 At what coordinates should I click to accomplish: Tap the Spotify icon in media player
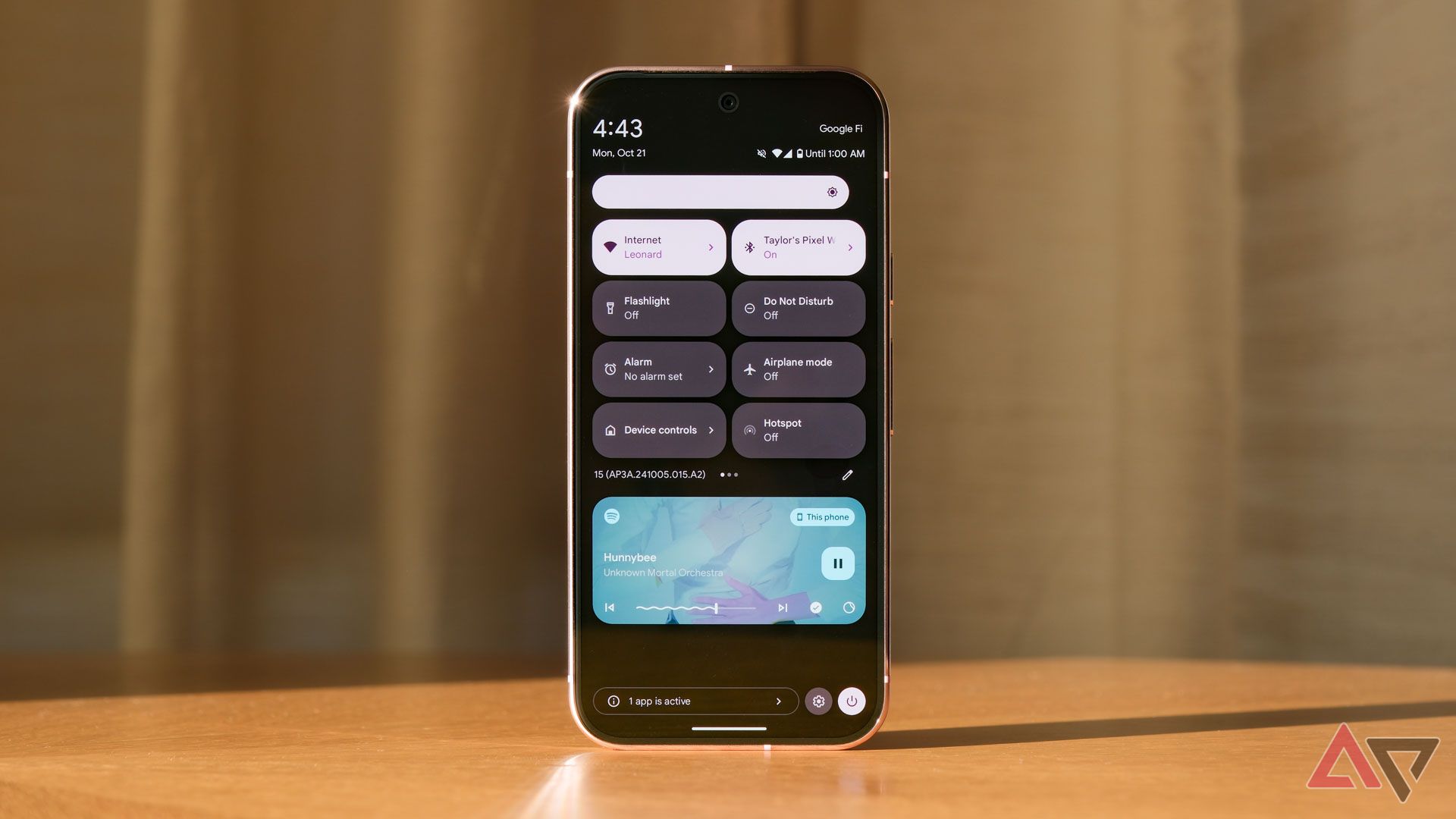pos(612,515)
